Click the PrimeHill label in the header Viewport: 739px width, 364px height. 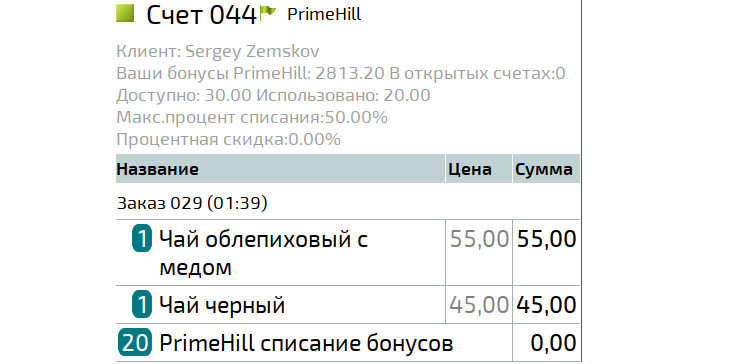(x=324, y=14)
